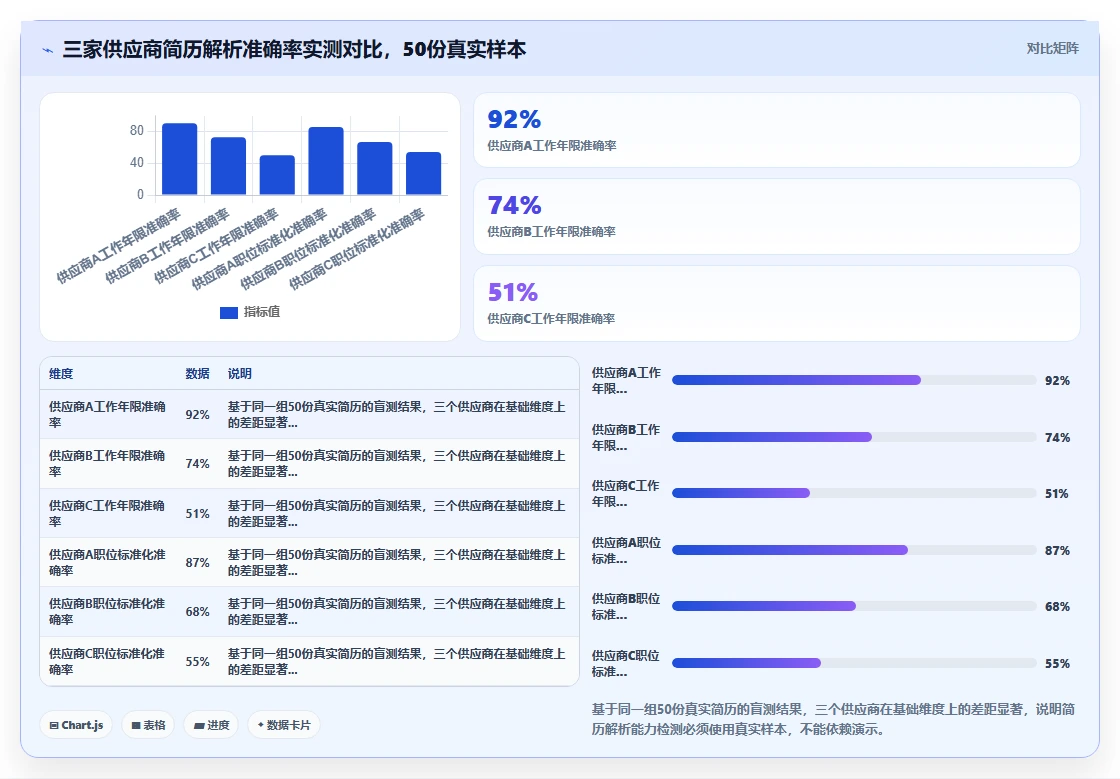Select table cell 供应商A职位标准化准确率
This screenshot has width=1120, height=779.
[x=107, y=562]
